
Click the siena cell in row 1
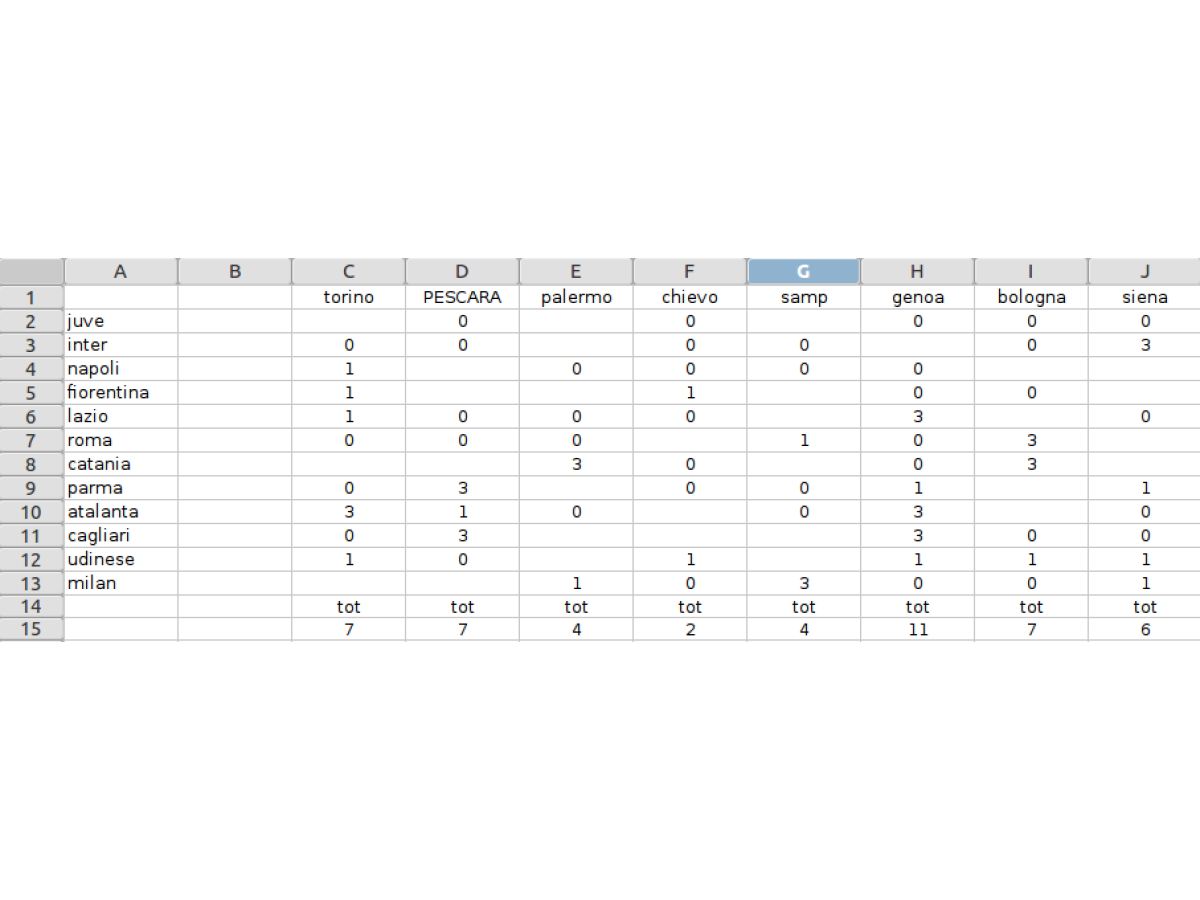(1144, 297)
